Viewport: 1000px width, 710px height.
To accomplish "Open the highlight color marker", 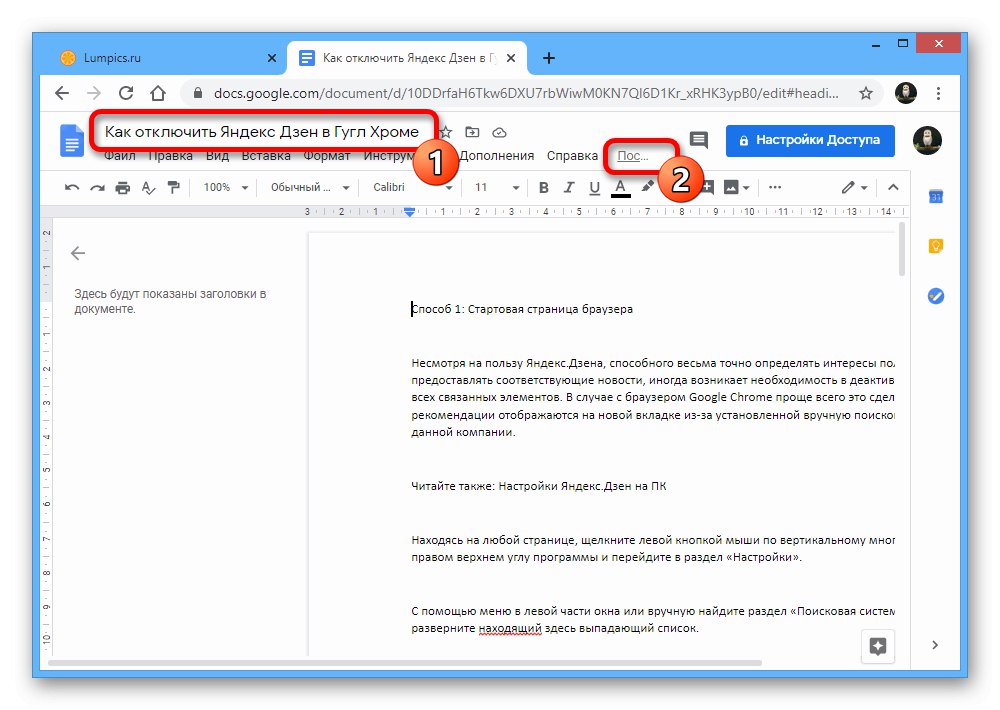I will (x=647, y=186).
